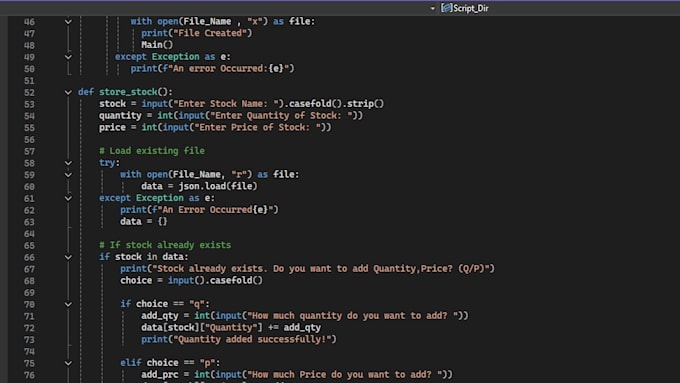Screen dimensions: 680x383
Task: Collapse the elif choice == "p" block
Action: point(68,363)
